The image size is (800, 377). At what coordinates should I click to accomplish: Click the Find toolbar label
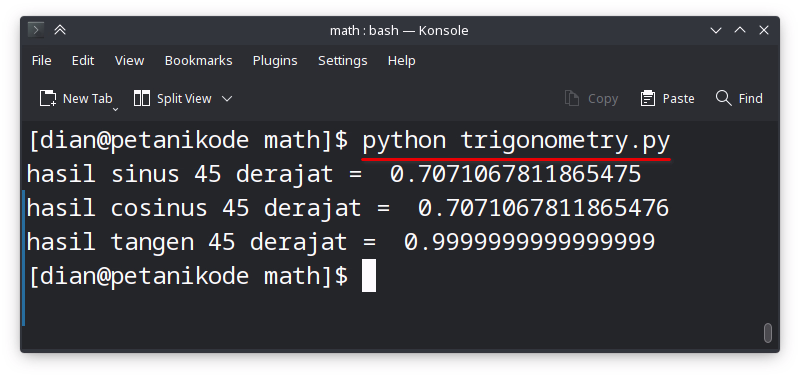(x=751, y=98)
